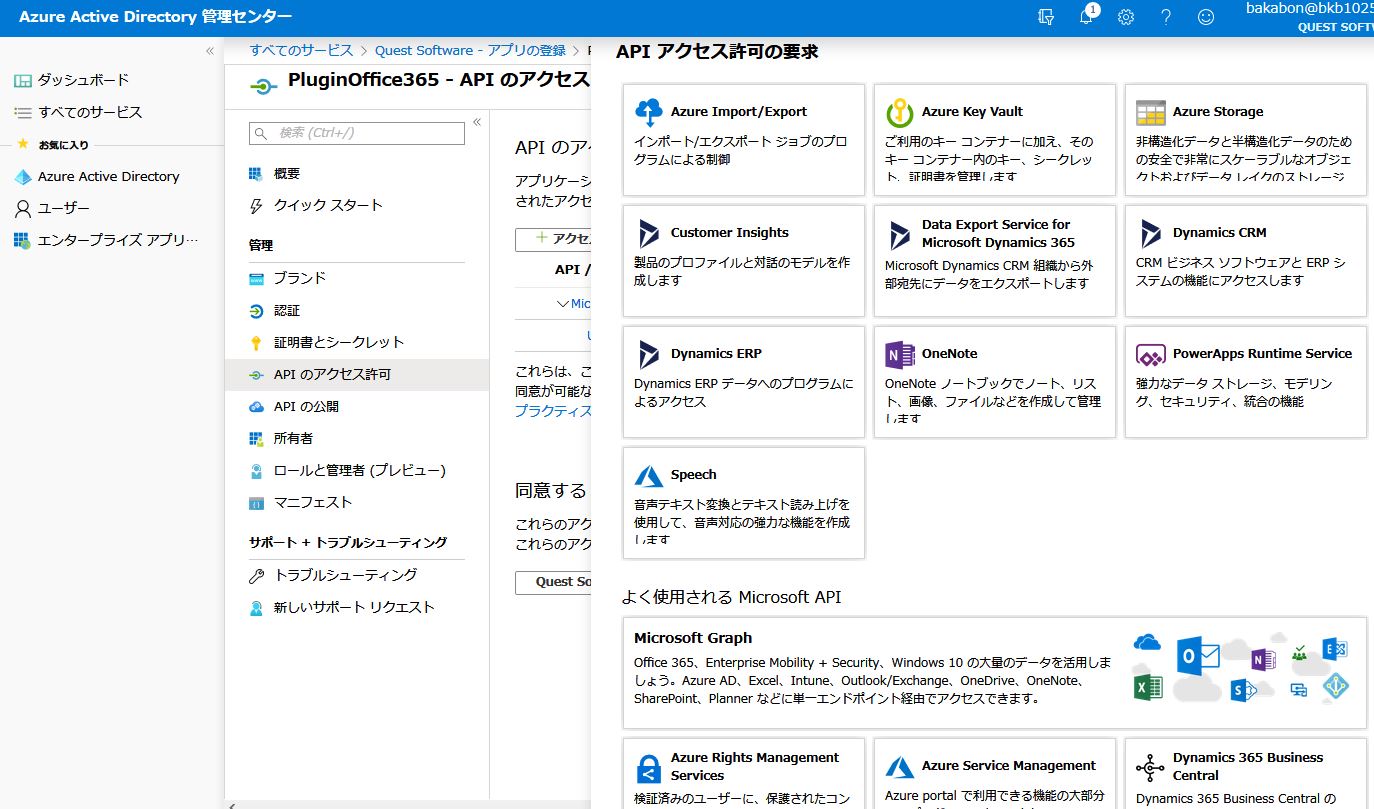Open the bakabon account menu

[x=1309, y=17]
